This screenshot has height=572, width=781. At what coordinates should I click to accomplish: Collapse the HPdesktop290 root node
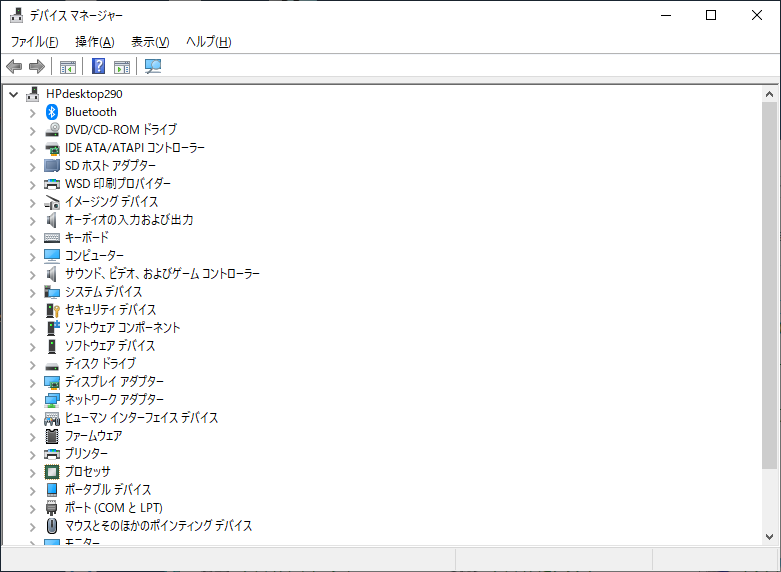pyautogui.click(x=13, y=94)
